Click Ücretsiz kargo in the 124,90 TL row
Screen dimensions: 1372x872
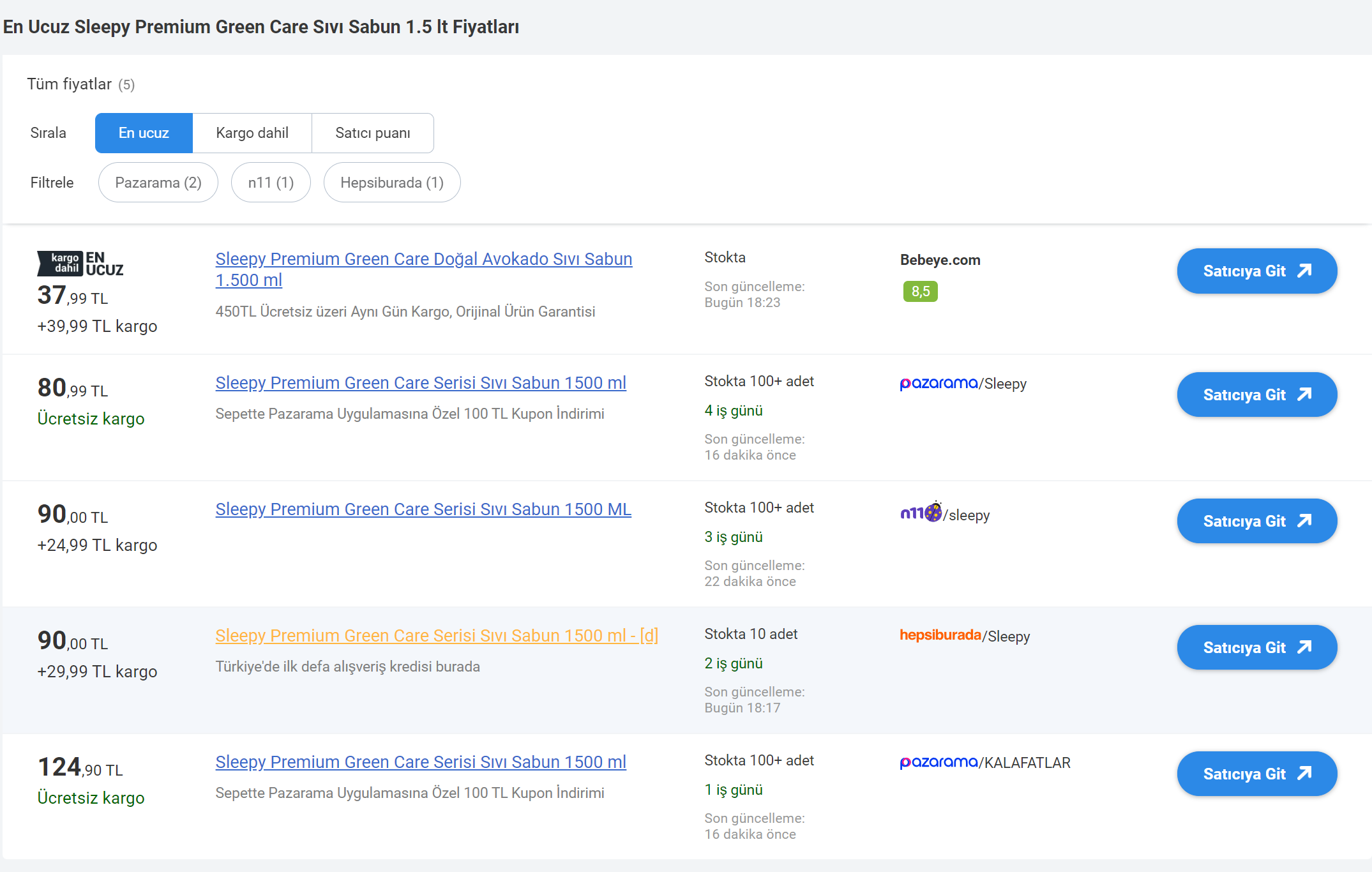[x=91, y=798]
